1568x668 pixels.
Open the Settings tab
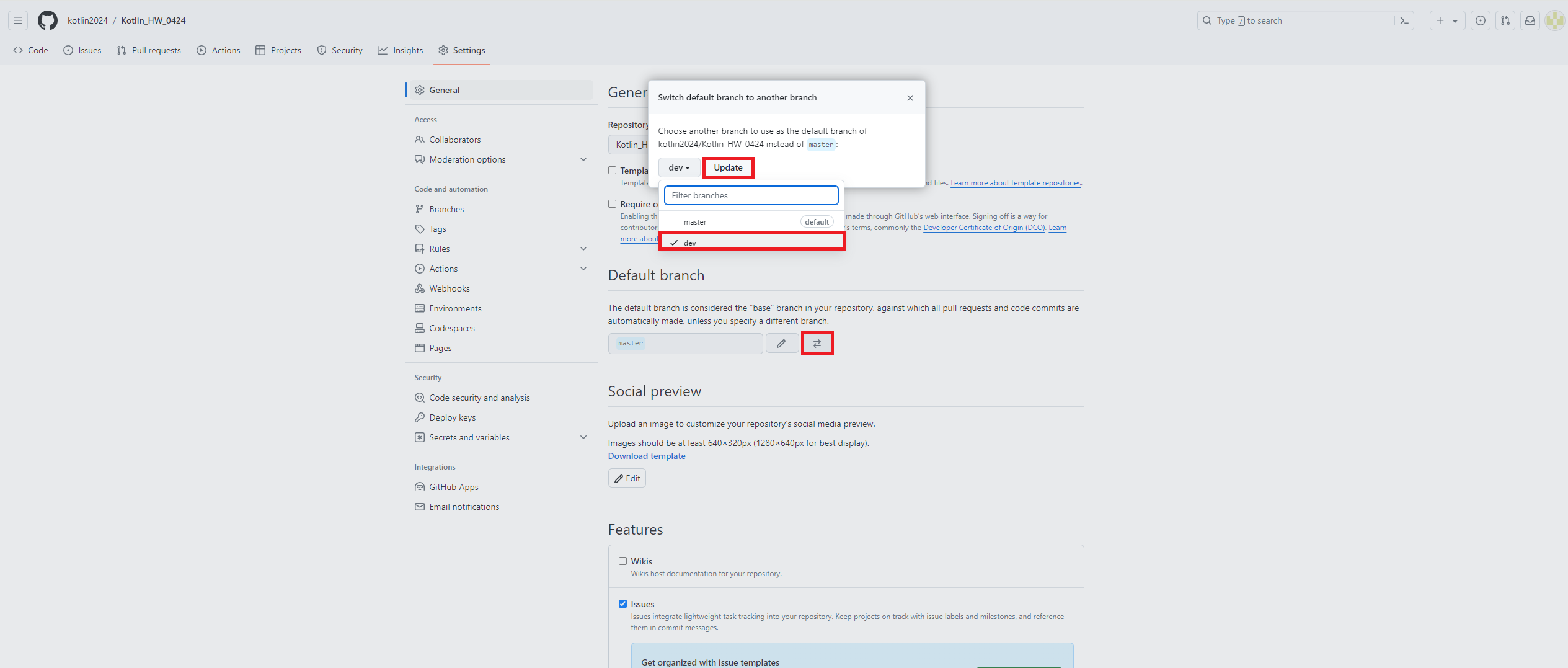pyautogui.click(x=462, y=50)
